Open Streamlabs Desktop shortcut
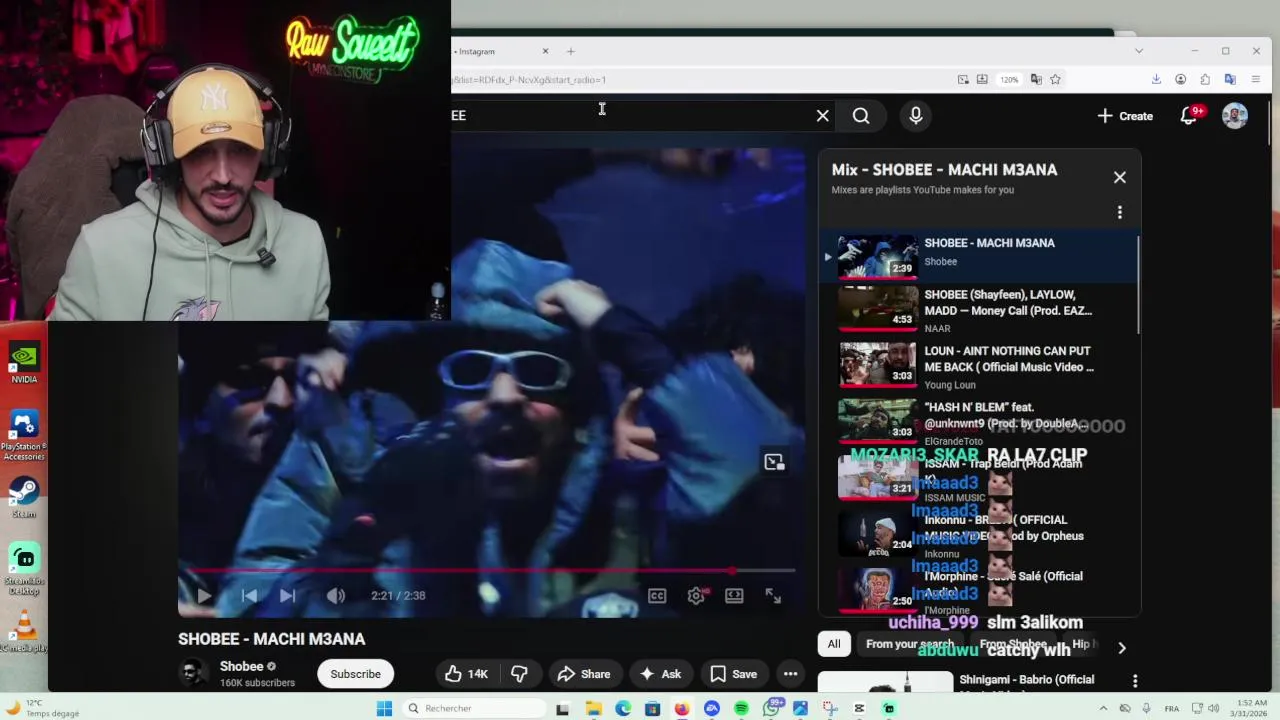1280x720 pixels. 24,568
